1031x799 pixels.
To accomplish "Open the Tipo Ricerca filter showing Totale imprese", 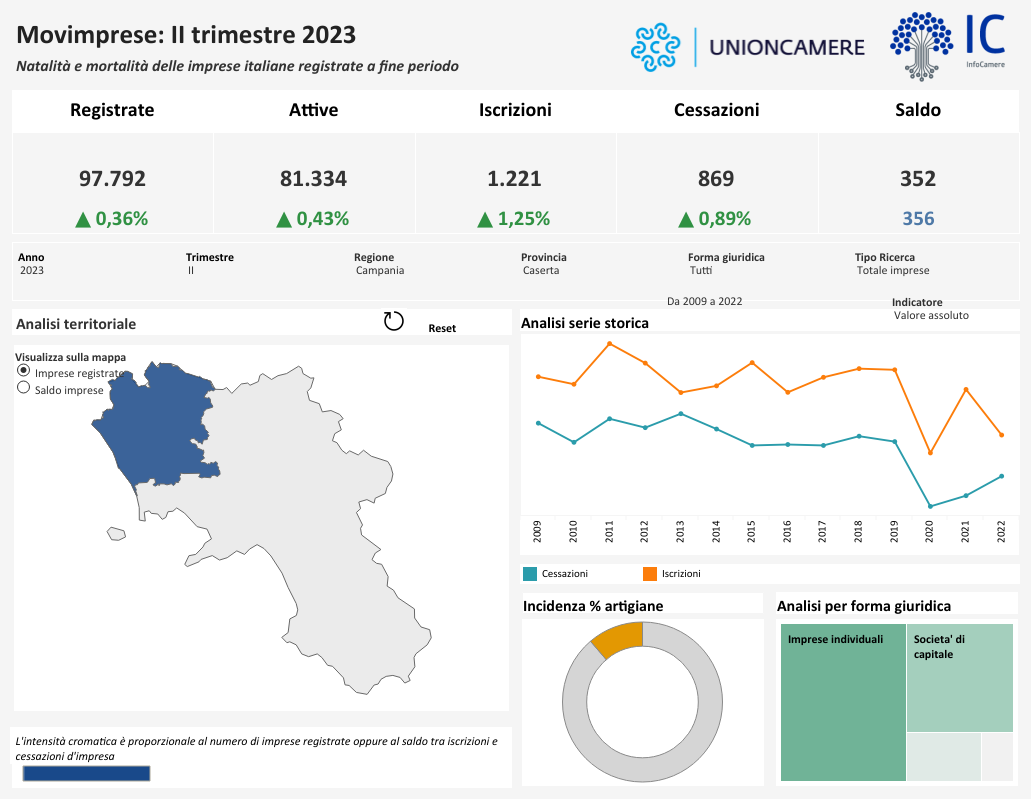I will (x=892, y=270).
